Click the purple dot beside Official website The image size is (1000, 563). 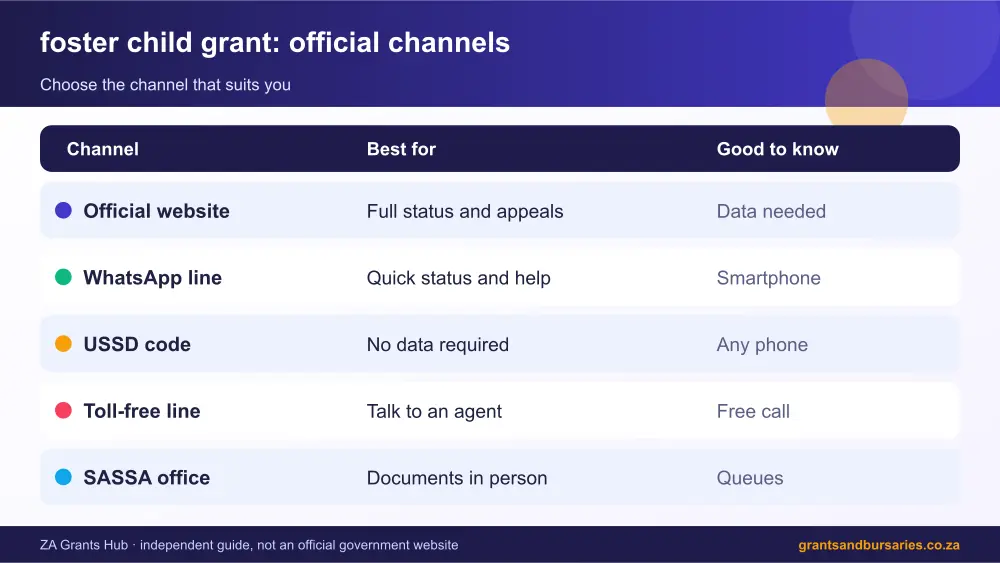coord(63,210)
